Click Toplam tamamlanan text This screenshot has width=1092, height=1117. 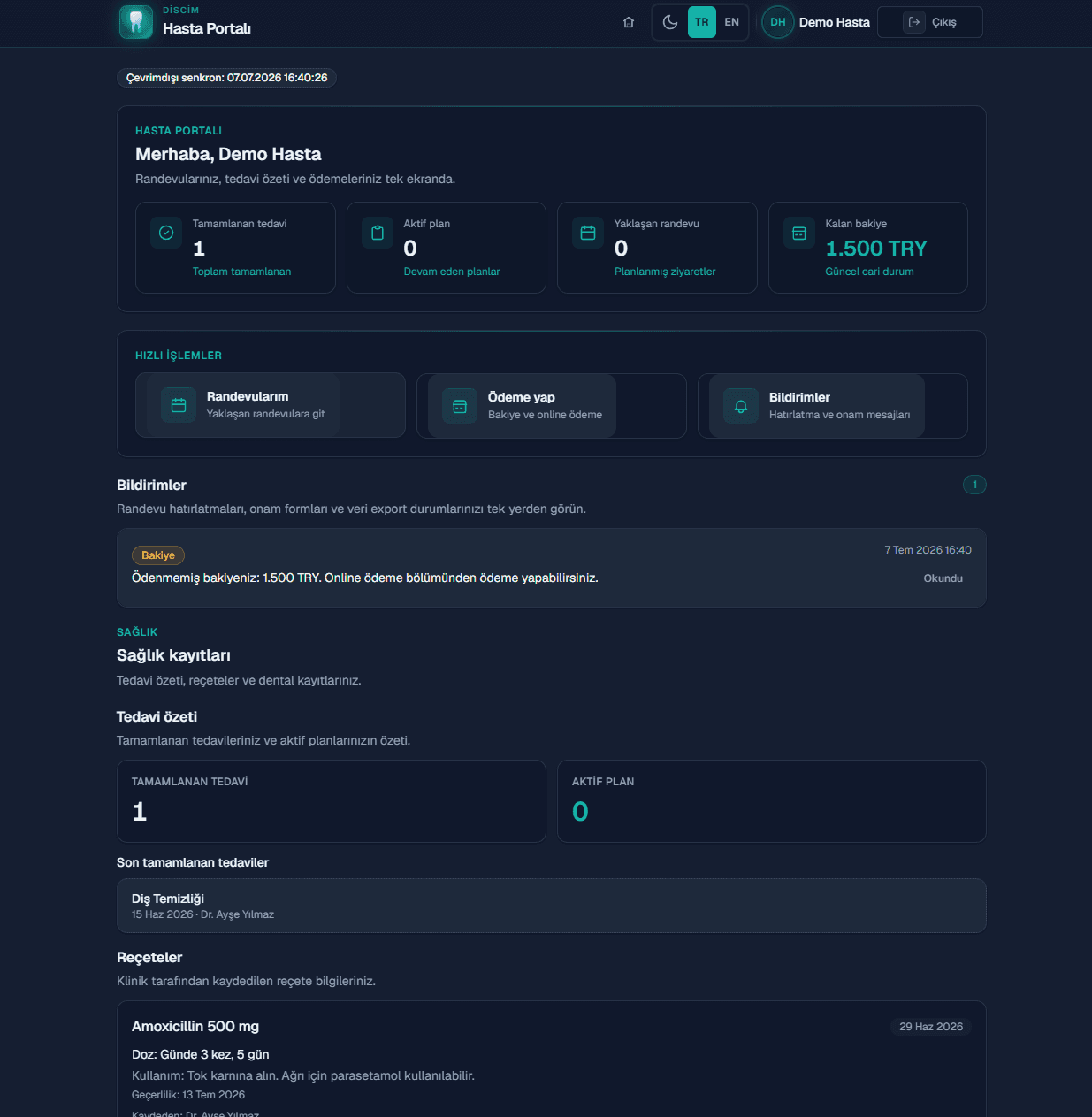pos(241,272)
